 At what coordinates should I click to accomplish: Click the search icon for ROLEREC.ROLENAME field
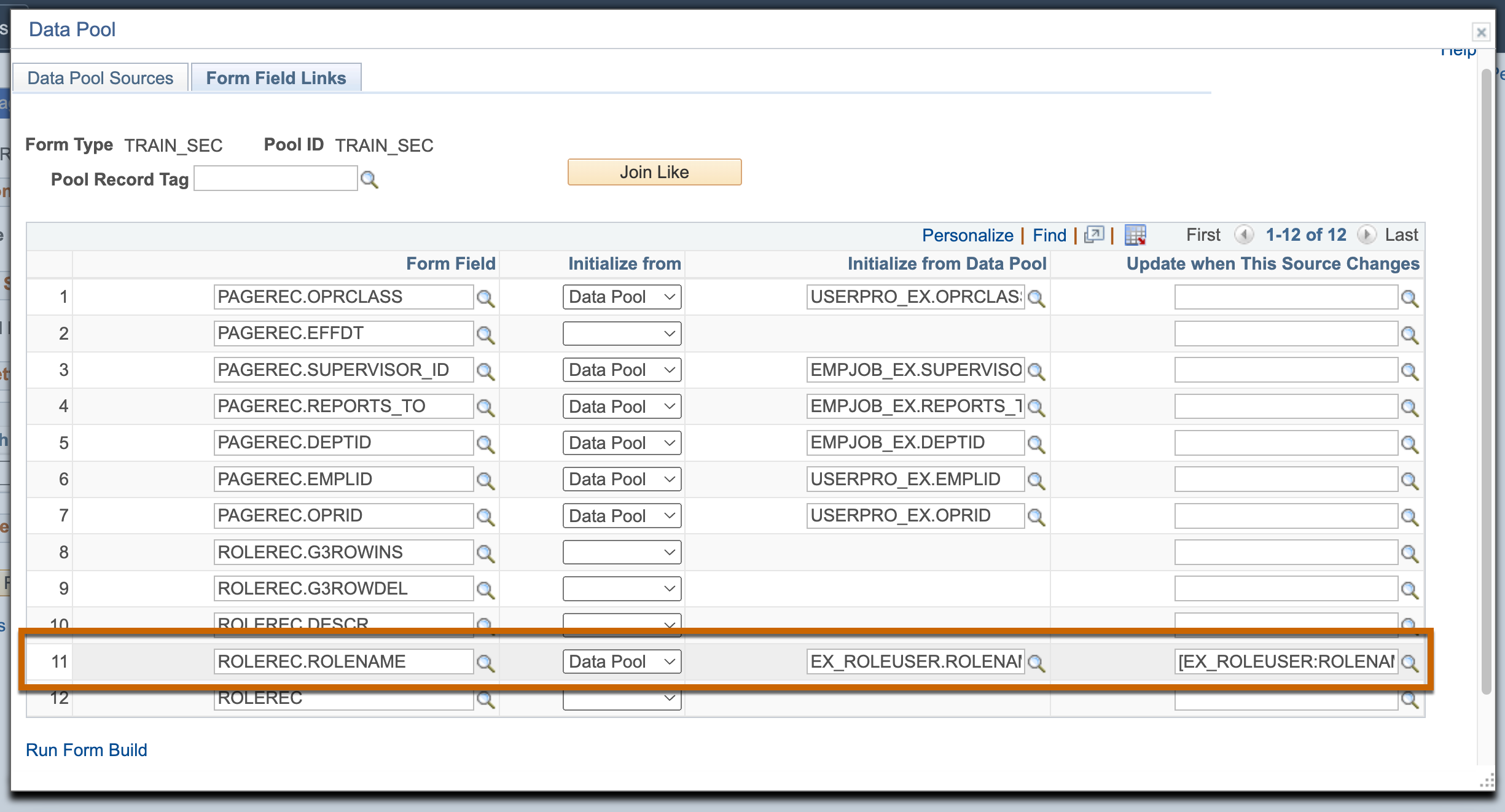pyautogui.click(x=486, y=661)
